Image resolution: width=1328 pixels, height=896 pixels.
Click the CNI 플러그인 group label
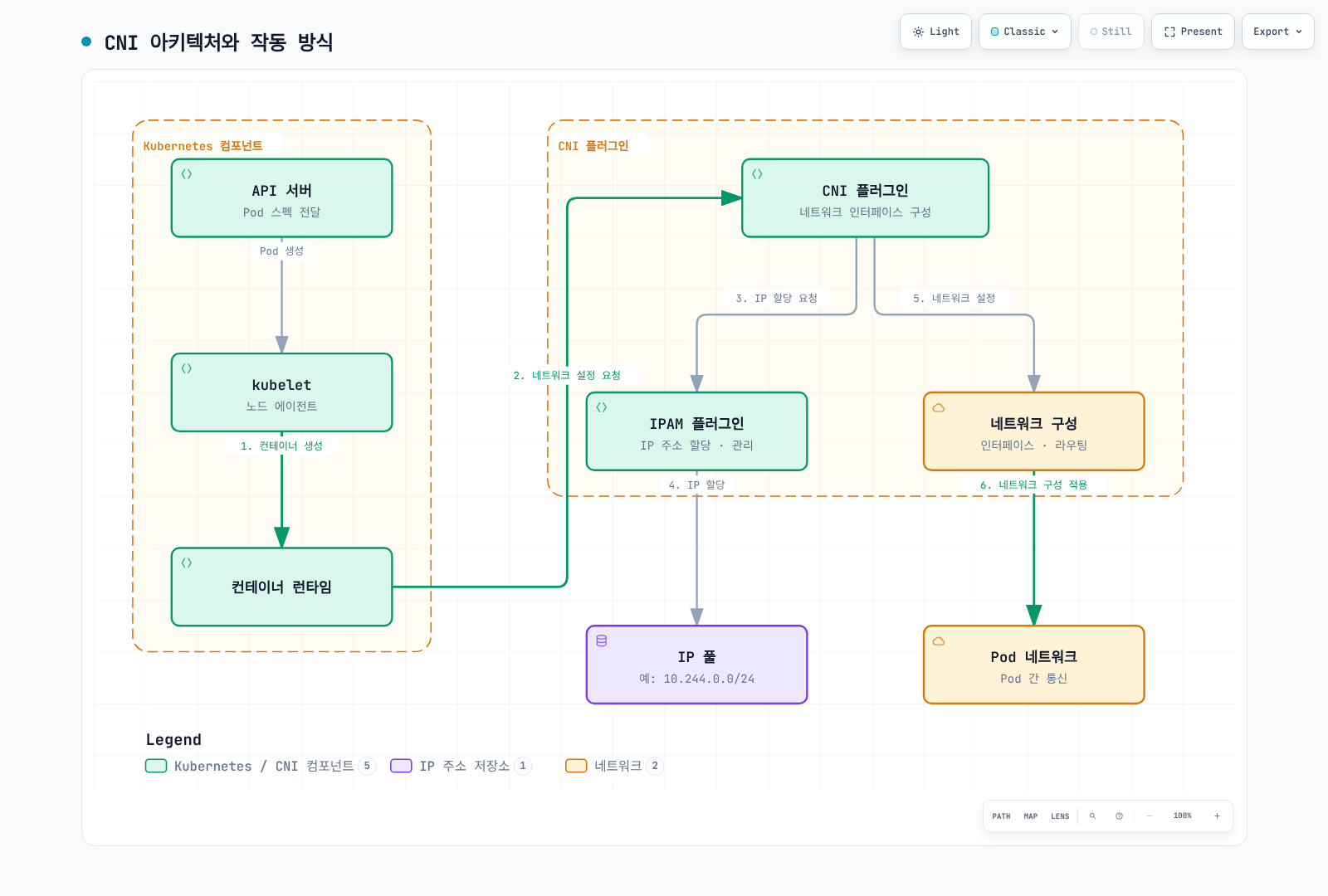point(593,146)
